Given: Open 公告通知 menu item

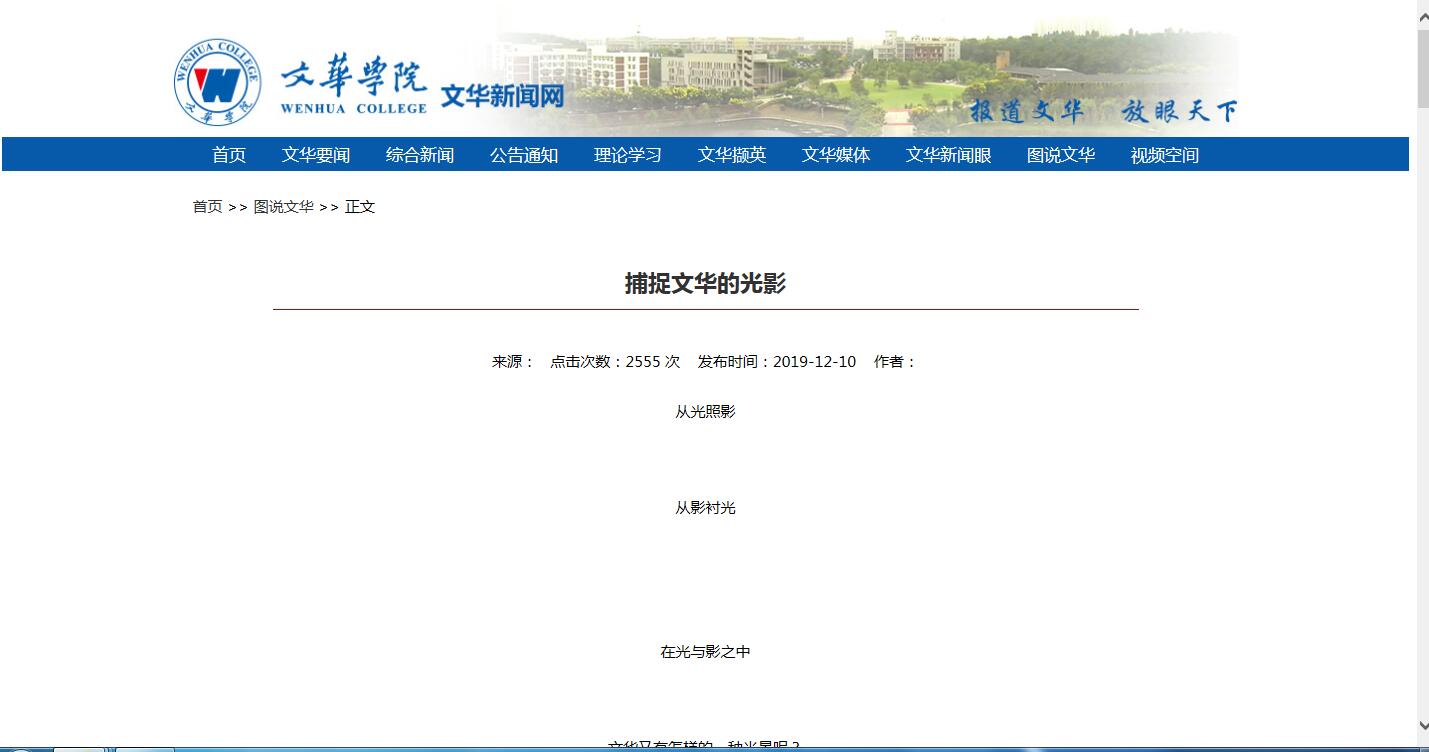Looking at the screenshot, I should (524, 155).
